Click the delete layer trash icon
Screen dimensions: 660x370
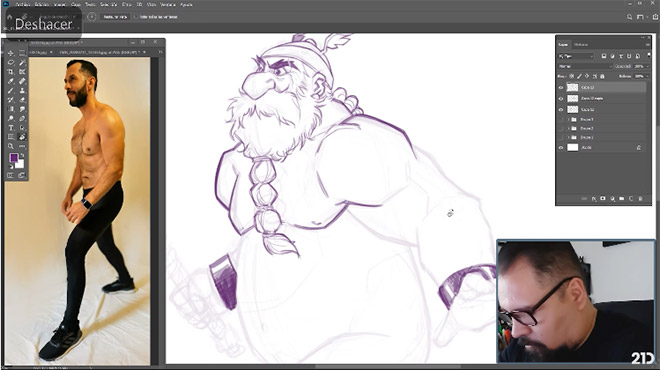(641, 198)
